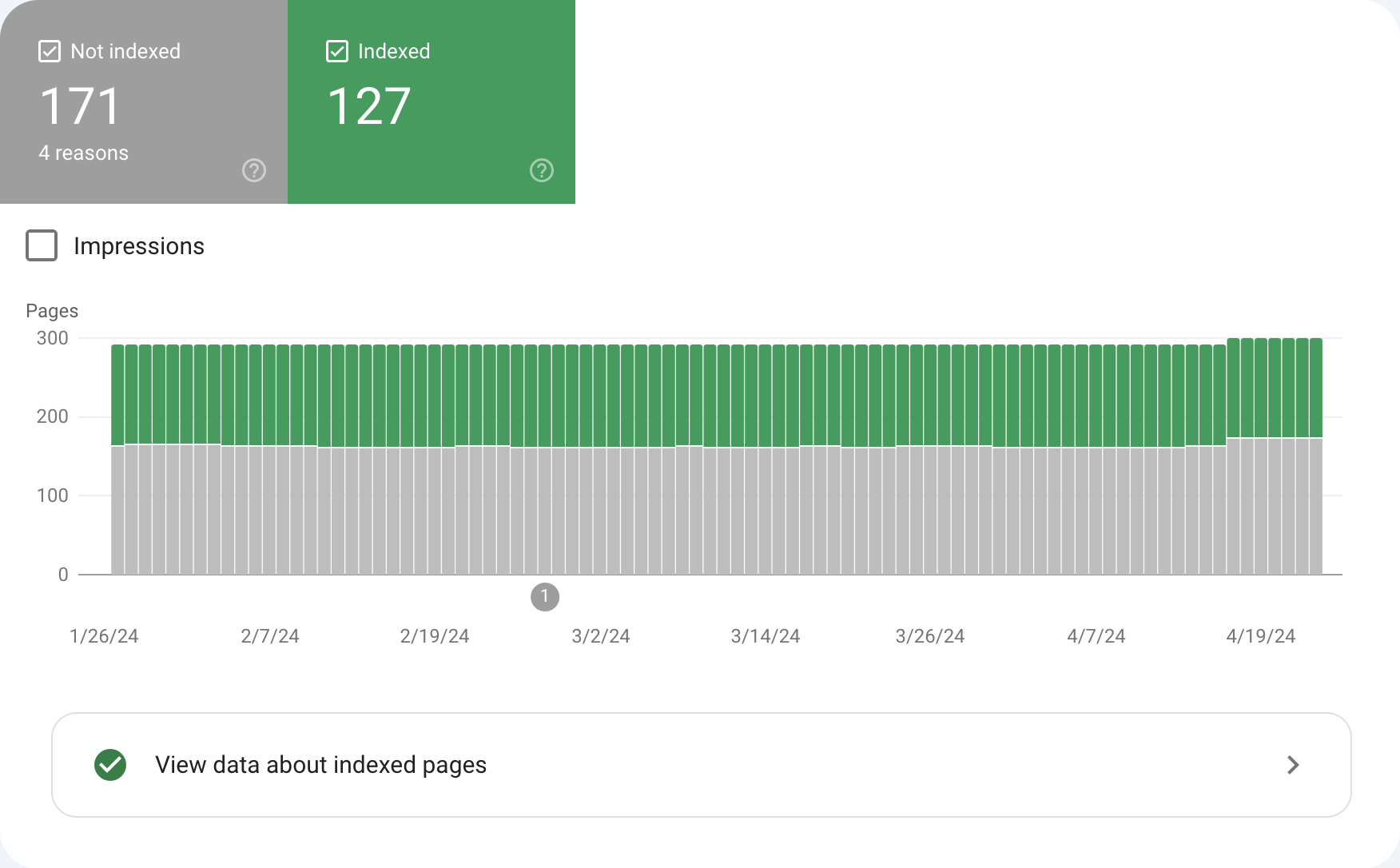Click the 2/7/24 date label

pyautogui.click(x=270, y=636)
